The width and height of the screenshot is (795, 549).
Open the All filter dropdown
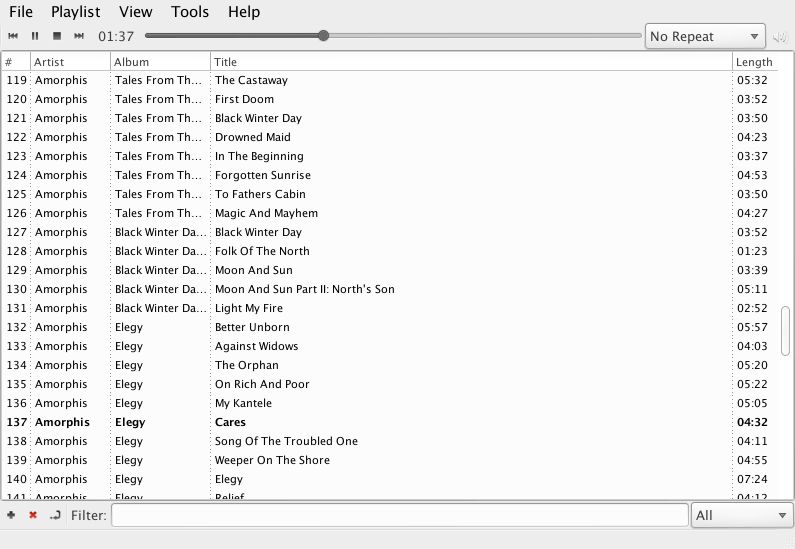[742, 516]
